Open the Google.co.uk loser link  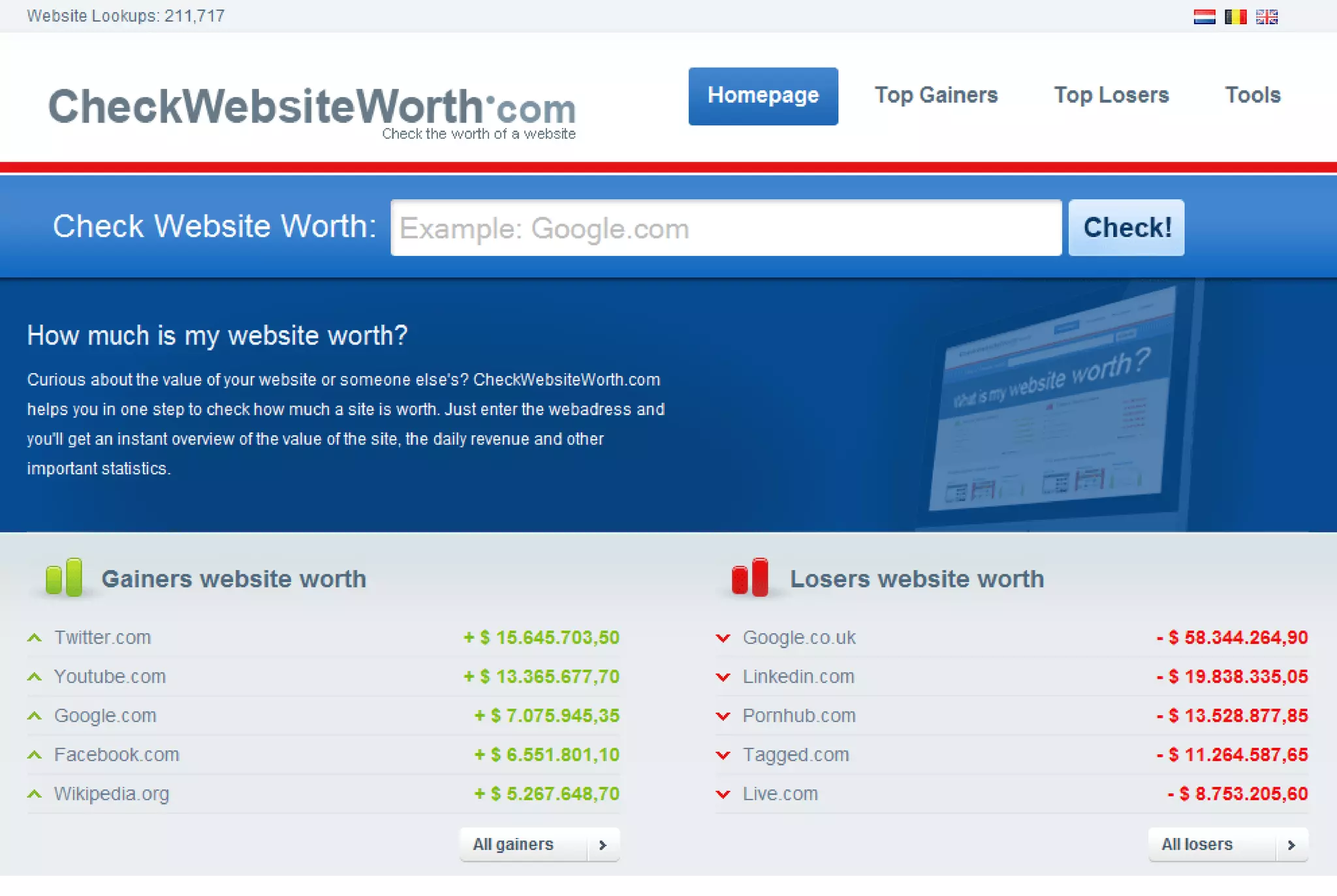[x=799, y=638]
